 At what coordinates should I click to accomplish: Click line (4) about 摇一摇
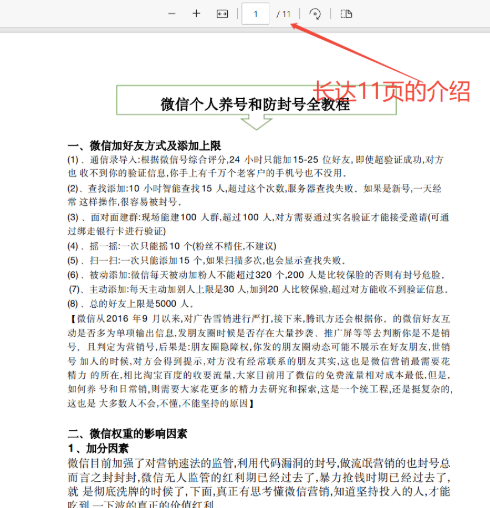[x=172, y=246]
